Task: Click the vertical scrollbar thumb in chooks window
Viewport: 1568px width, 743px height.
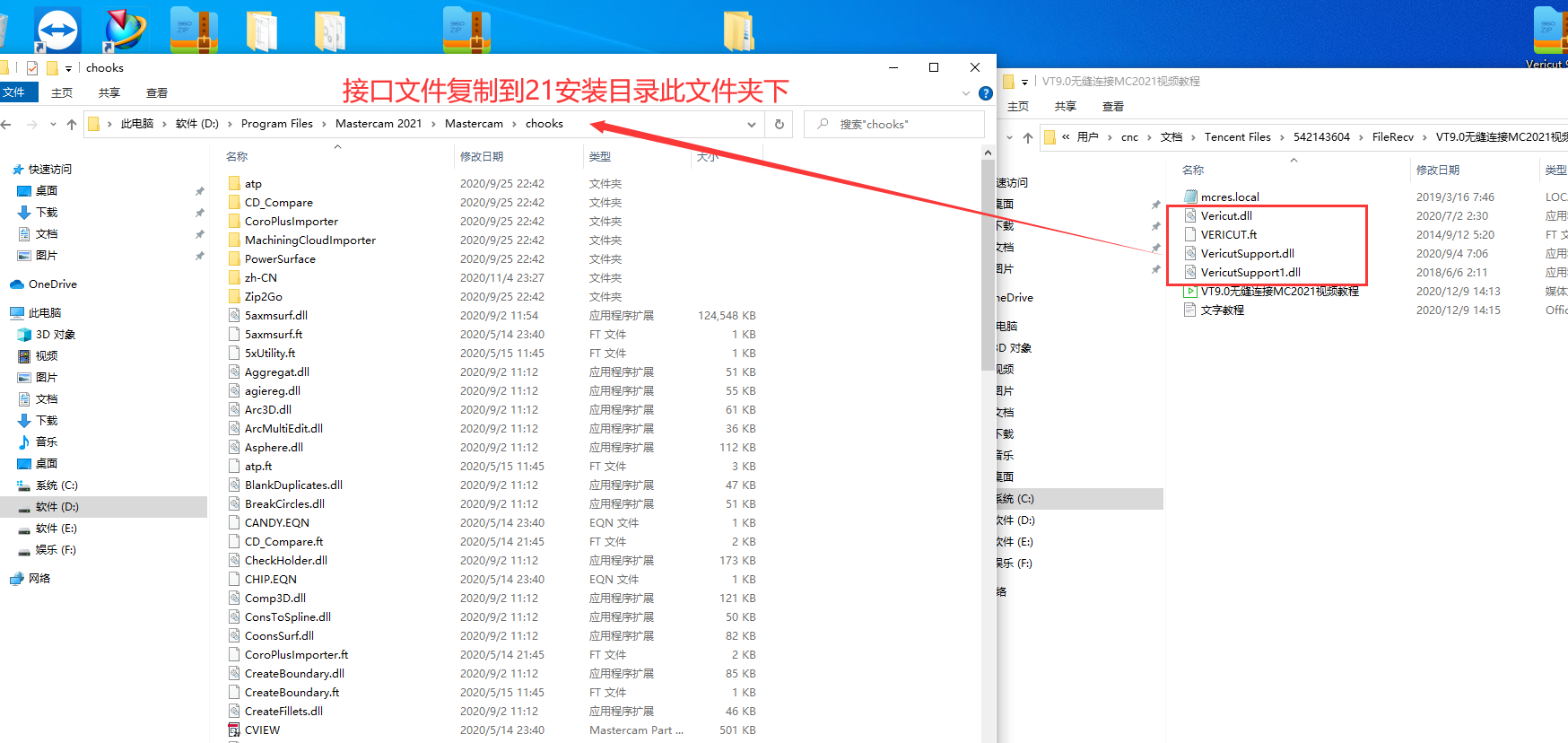Action: 988,266
